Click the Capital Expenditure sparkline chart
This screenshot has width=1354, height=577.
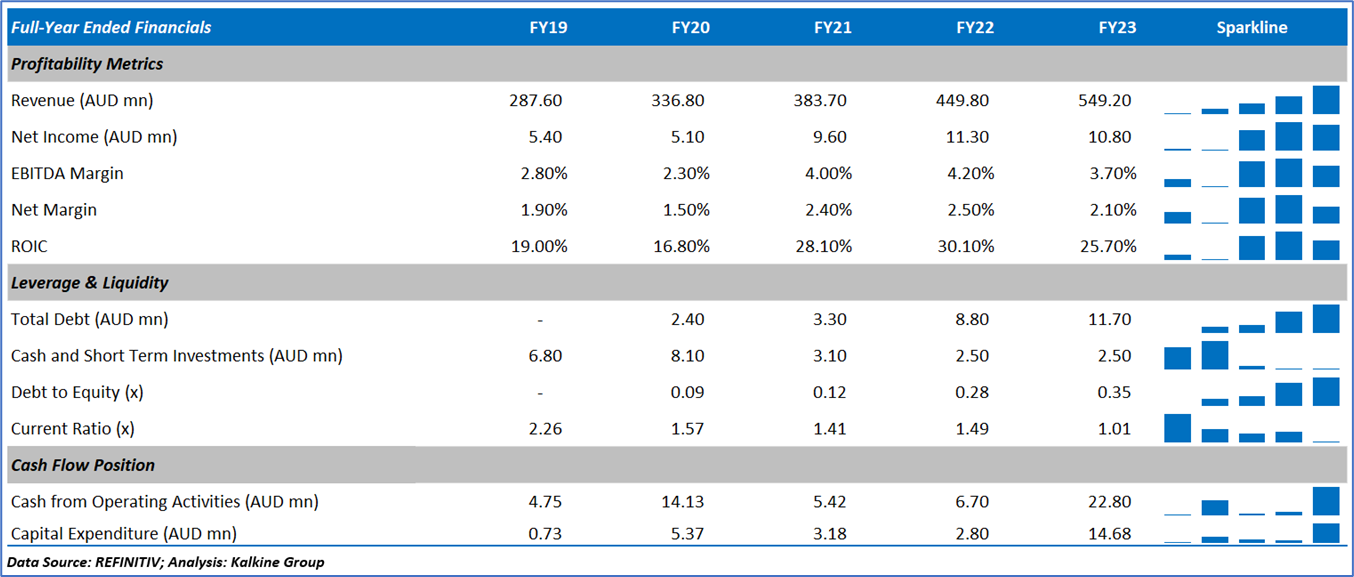(1251, 533)
